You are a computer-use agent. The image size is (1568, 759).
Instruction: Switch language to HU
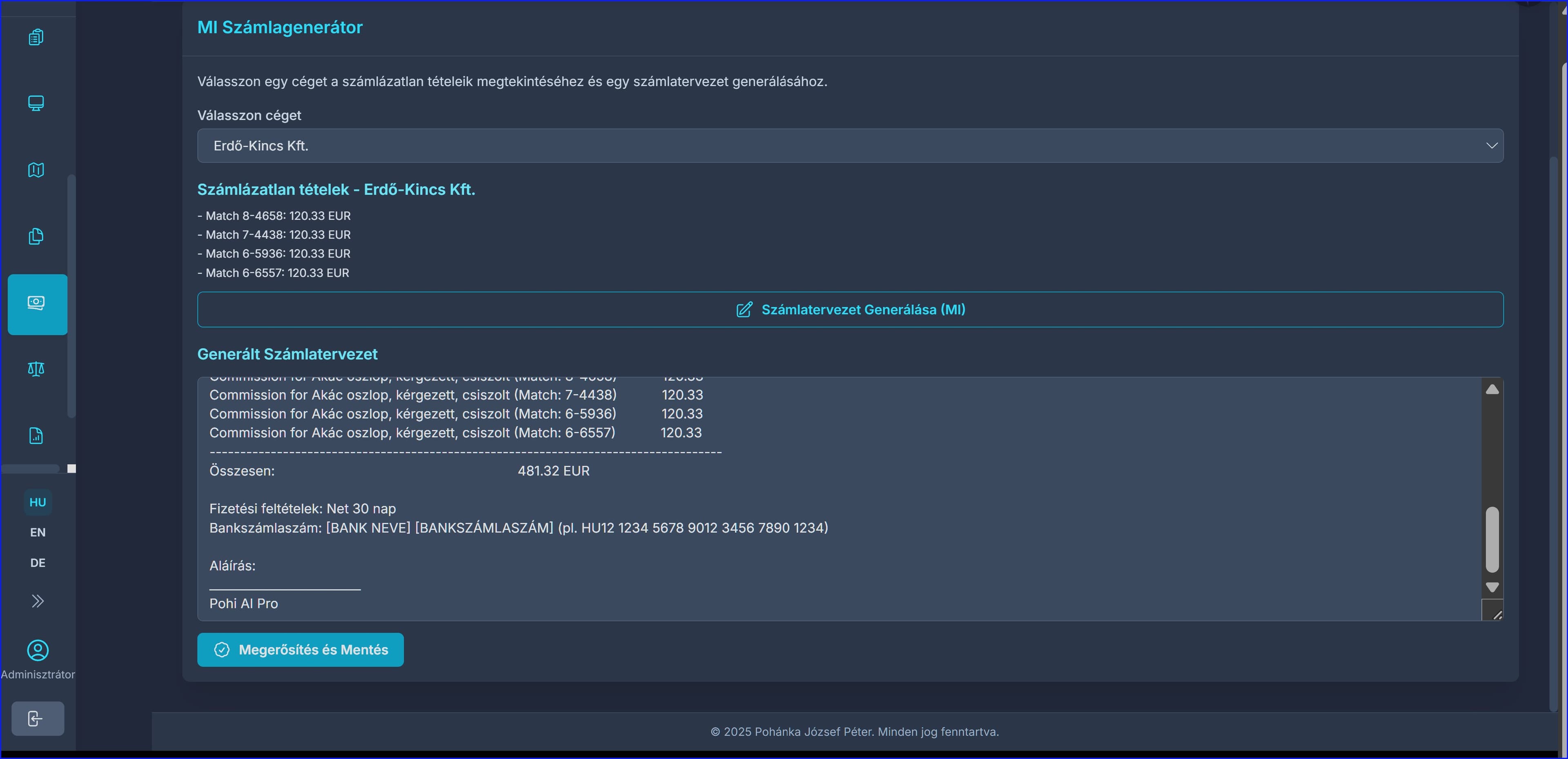pyautogui.click(x=38, y=502)
